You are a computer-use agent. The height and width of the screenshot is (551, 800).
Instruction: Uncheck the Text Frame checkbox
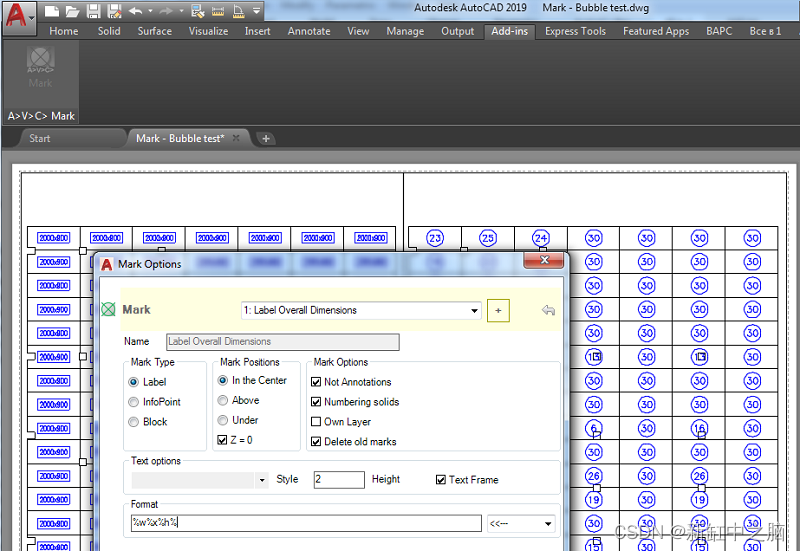(x=441, y=480)
